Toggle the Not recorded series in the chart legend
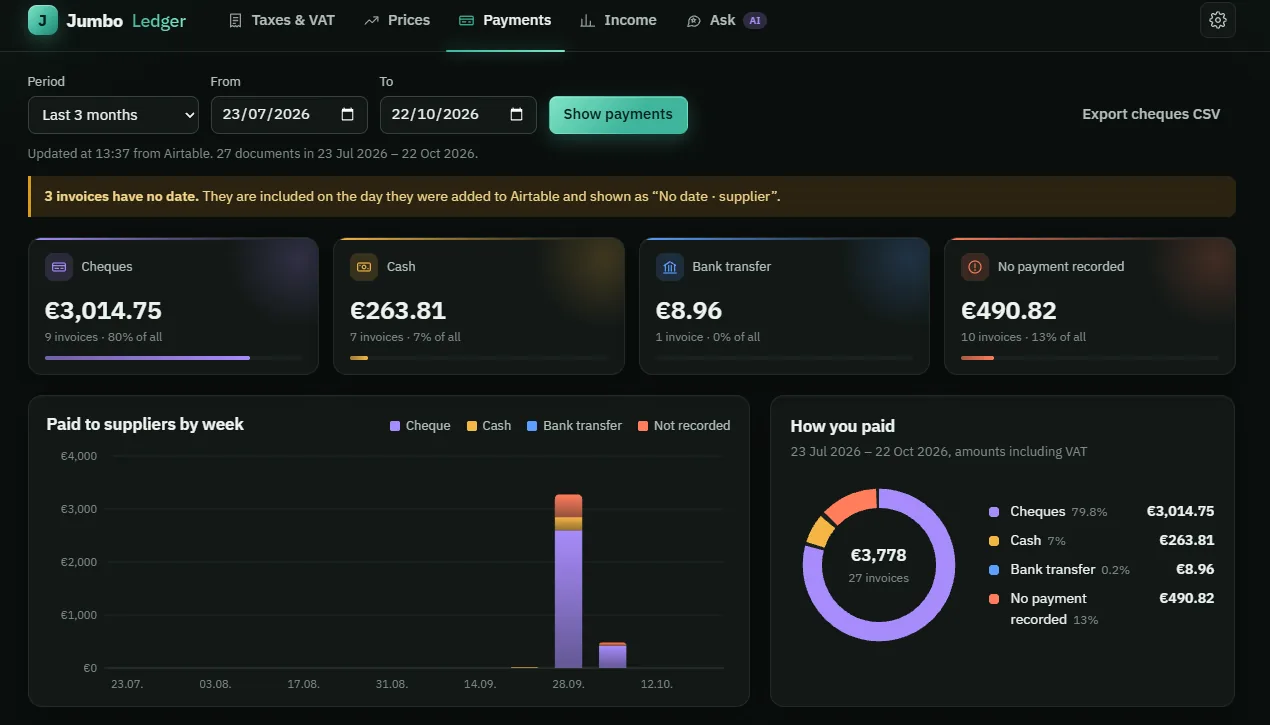Viewport: 1270px width, 725px height. pos(684,425)
